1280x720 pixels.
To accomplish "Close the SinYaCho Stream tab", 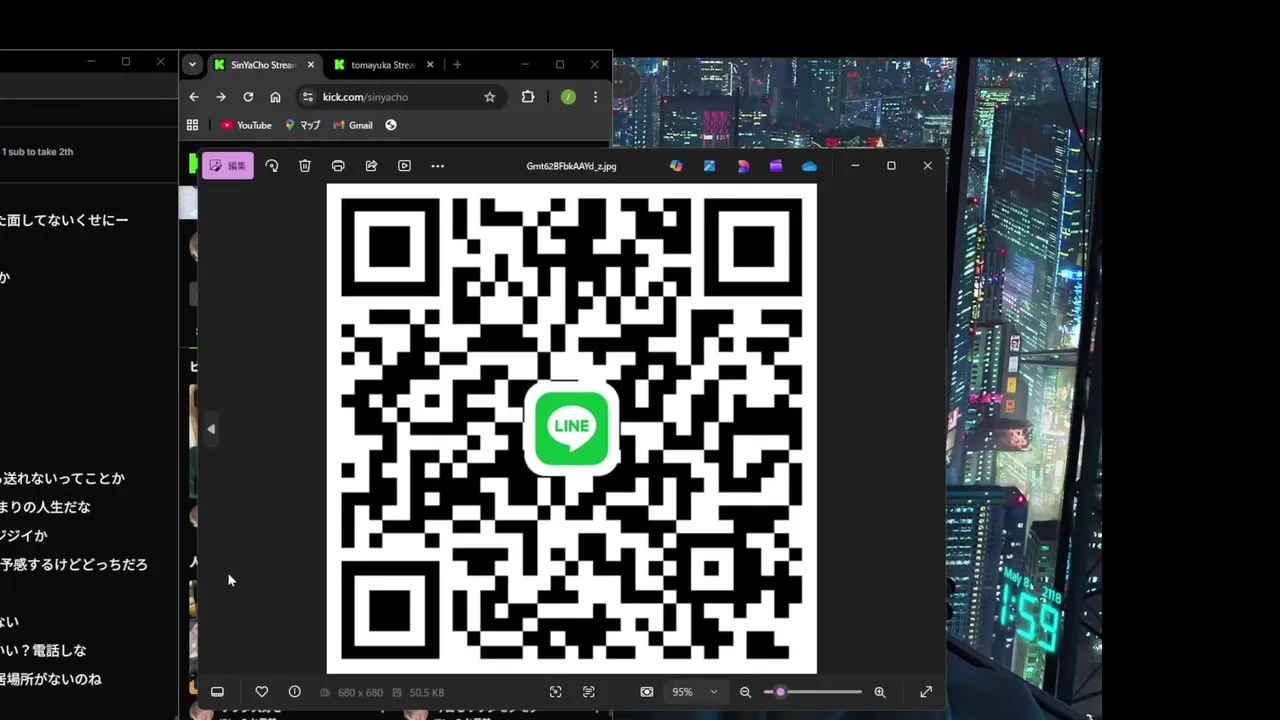I will pos(311,65).
